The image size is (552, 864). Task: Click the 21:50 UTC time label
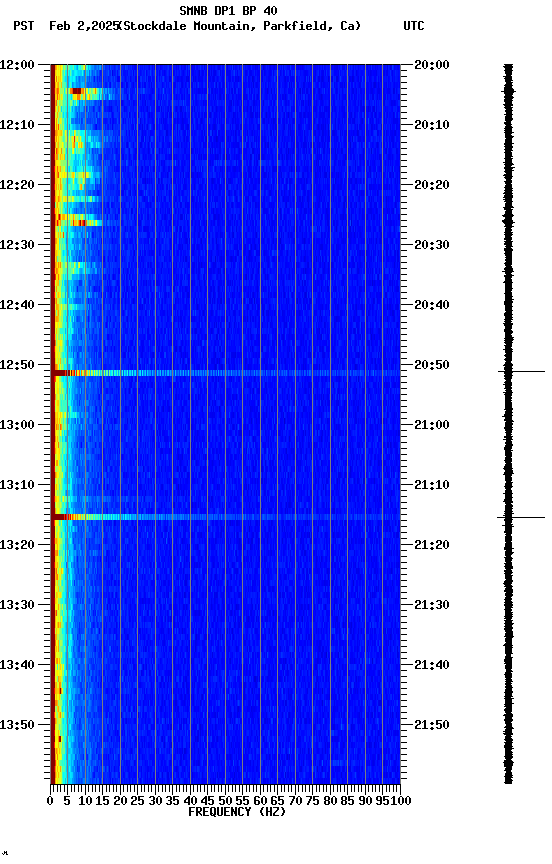(x=432, y=726)
